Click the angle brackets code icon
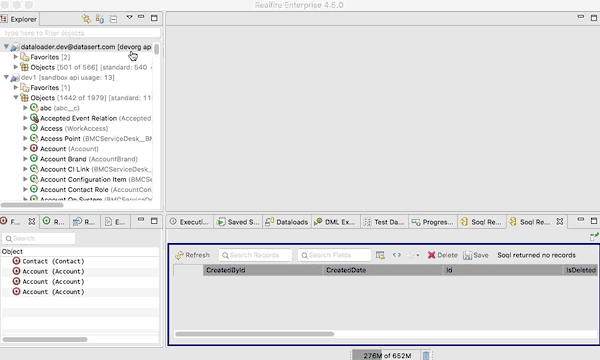The height and width of the screenshot is (360, 600). [x=397, y=254]
